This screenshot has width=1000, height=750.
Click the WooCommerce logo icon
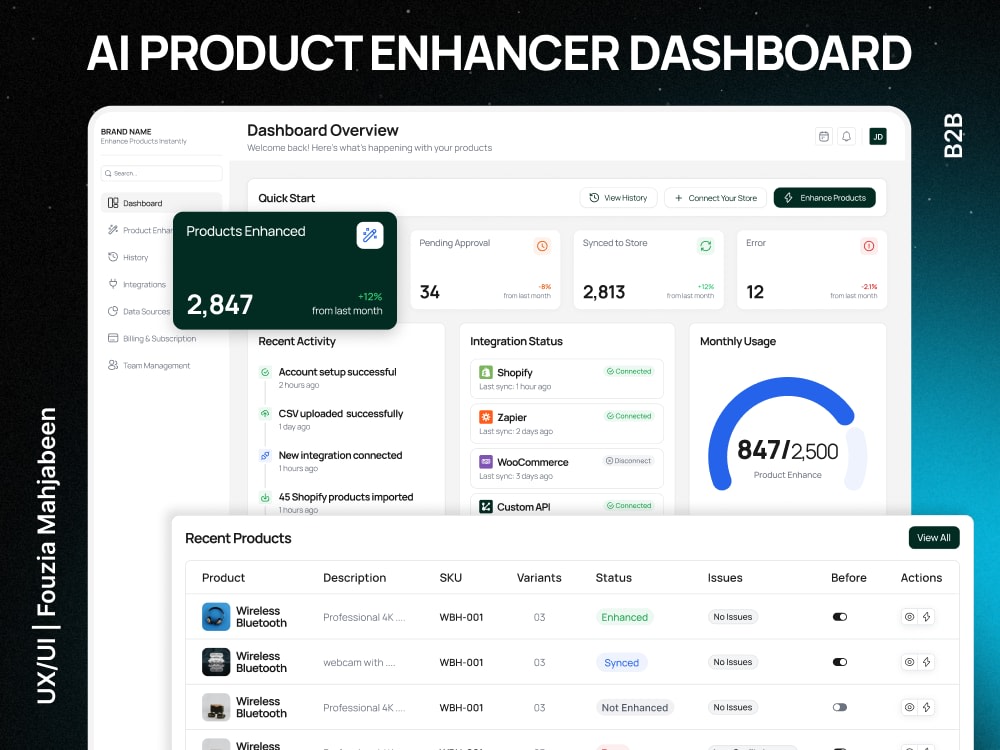(x=486, y=461)
